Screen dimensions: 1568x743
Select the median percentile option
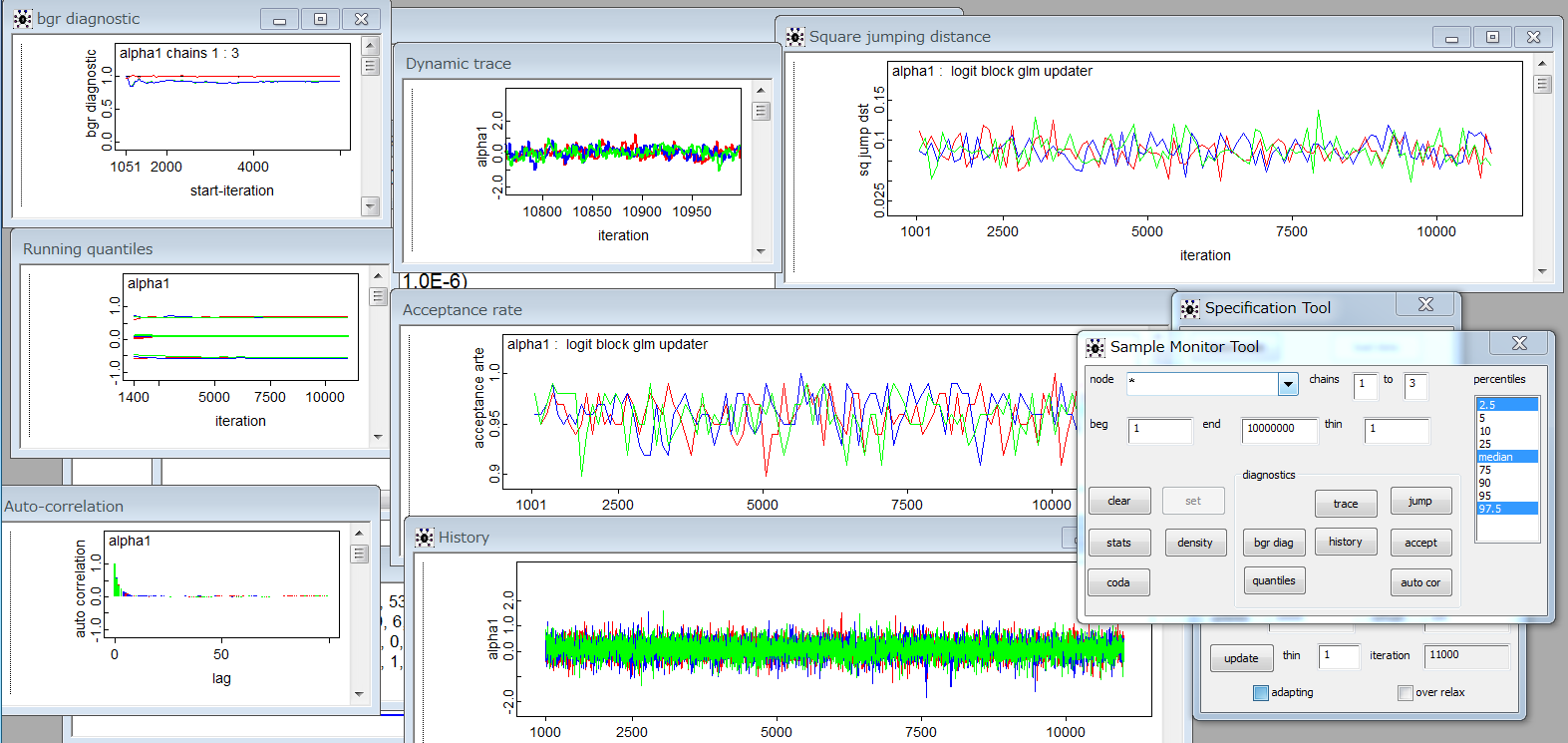click(1507, 457)
